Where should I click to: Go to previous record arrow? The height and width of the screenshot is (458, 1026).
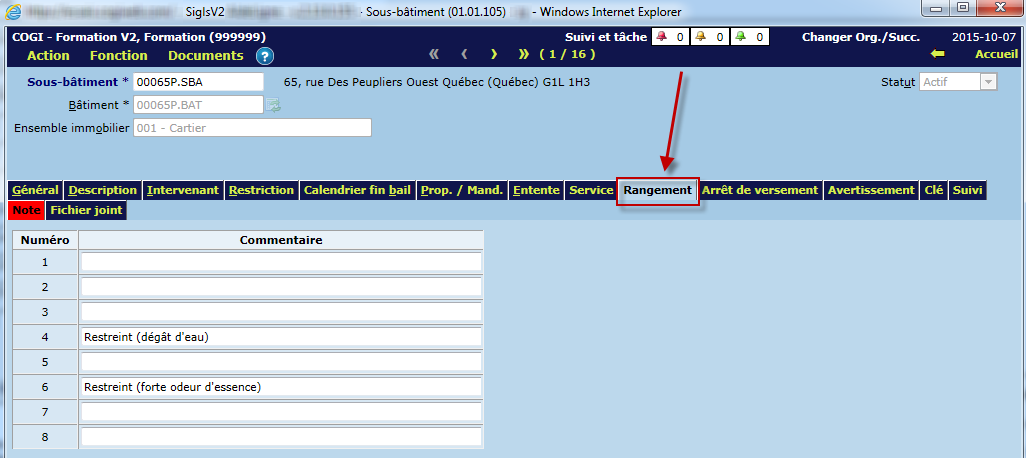pyautogui.click(x=464, y=54)
